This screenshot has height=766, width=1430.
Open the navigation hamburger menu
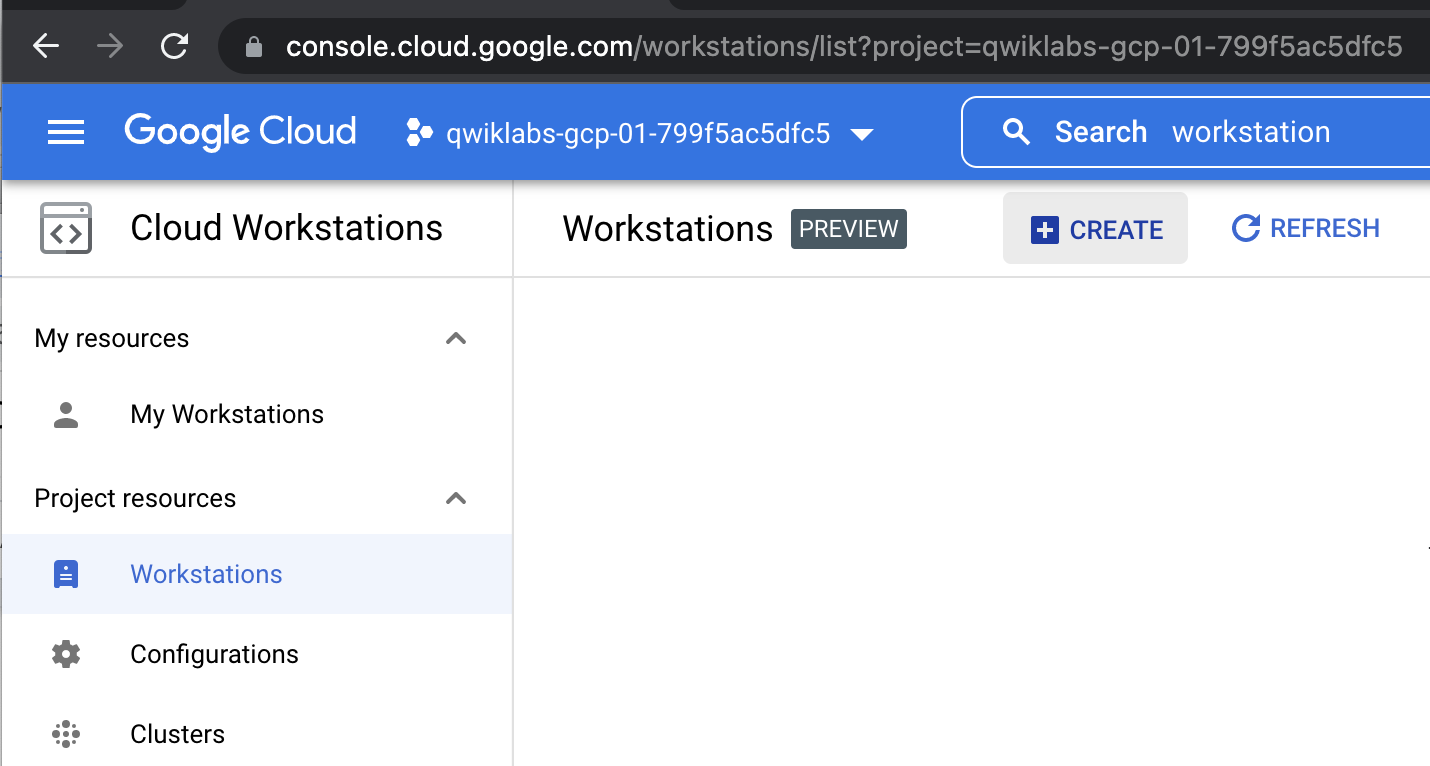click(66, 131)
